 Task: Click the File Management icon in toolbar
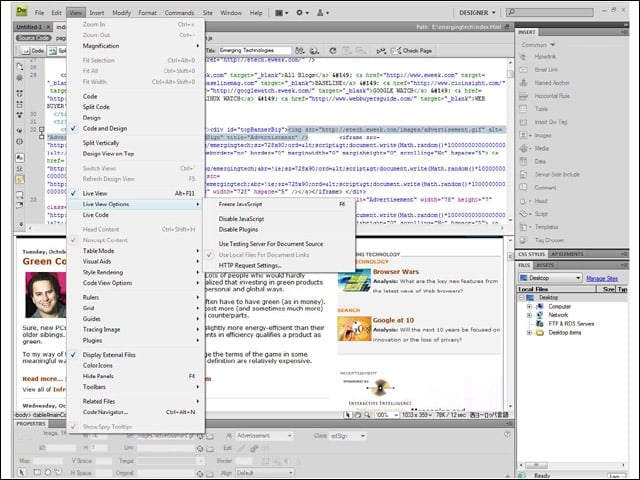pyautogui.click(x=300, y=51)
